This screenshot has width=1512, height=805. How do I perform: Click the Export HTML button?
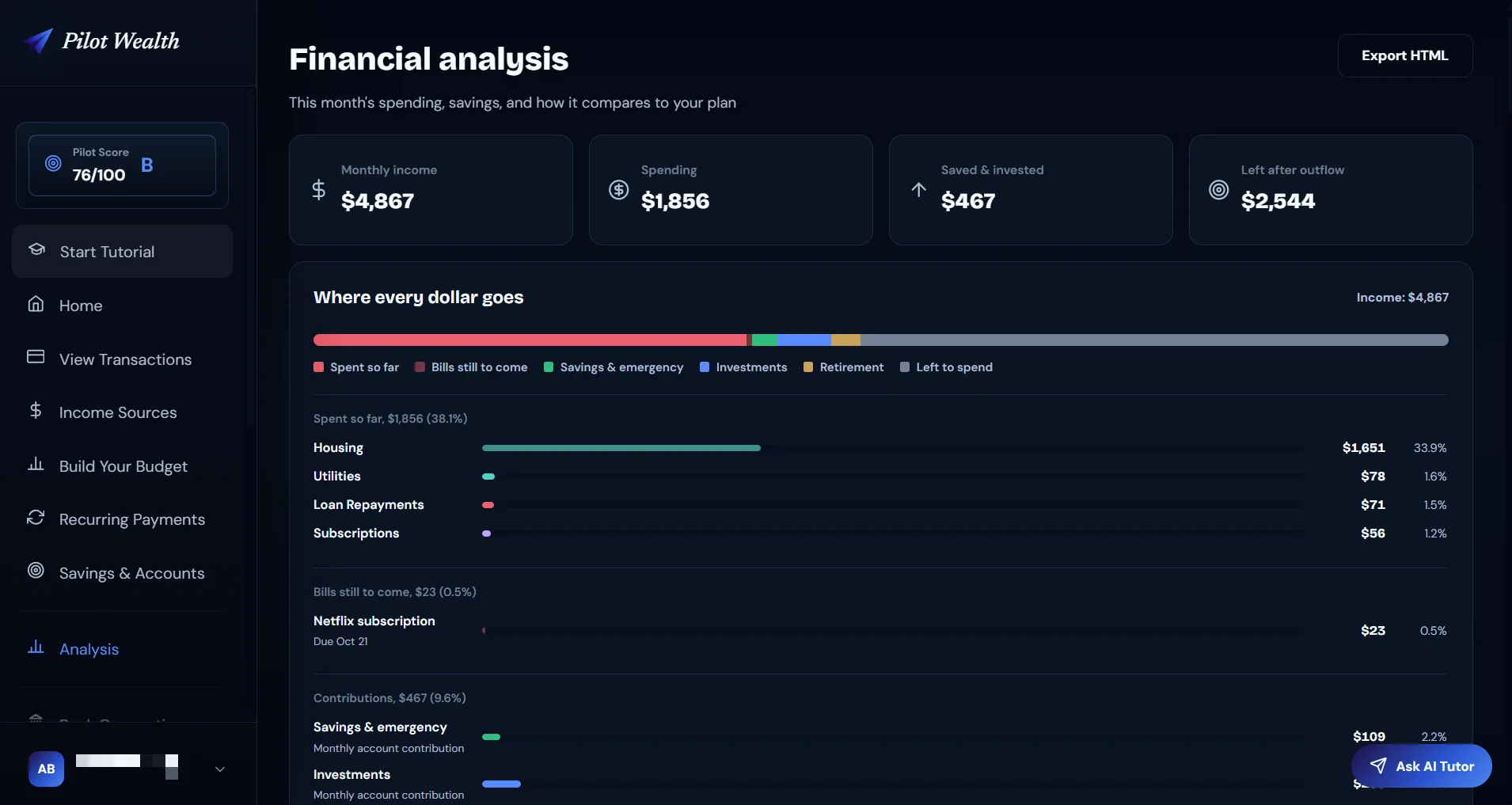(1405, 55)
